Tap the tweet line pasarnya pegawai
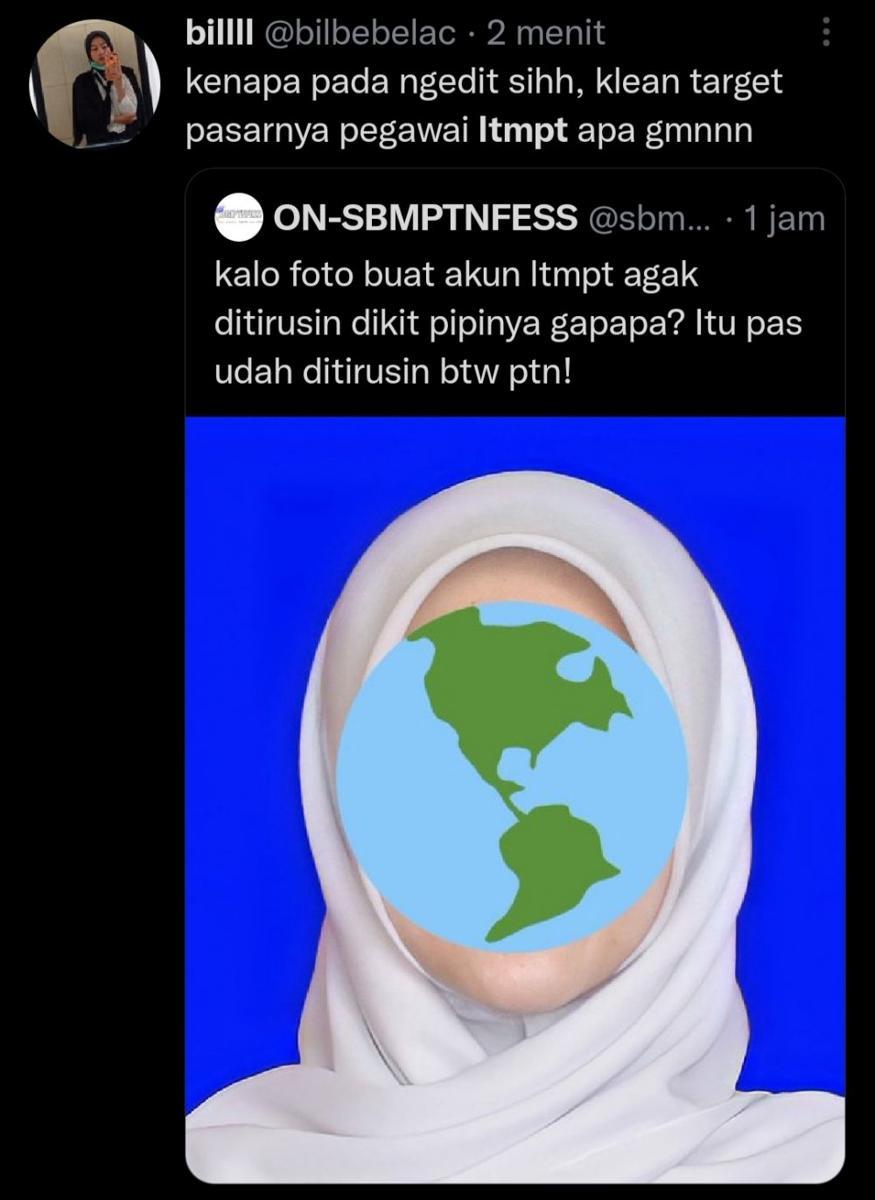This screenshot has height=1200, width=875. [x=328, y=132]
